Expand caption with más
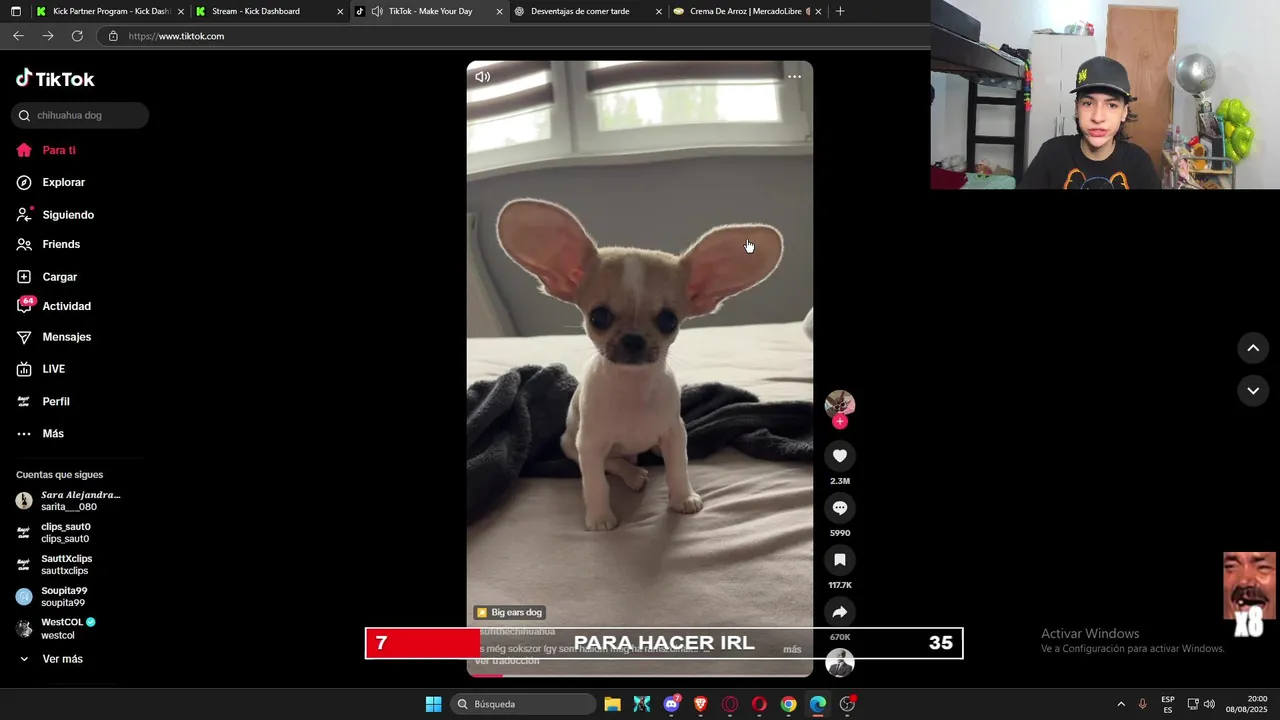The width and height of the screenshot is (1280, 720). click(x=792, y=649)
